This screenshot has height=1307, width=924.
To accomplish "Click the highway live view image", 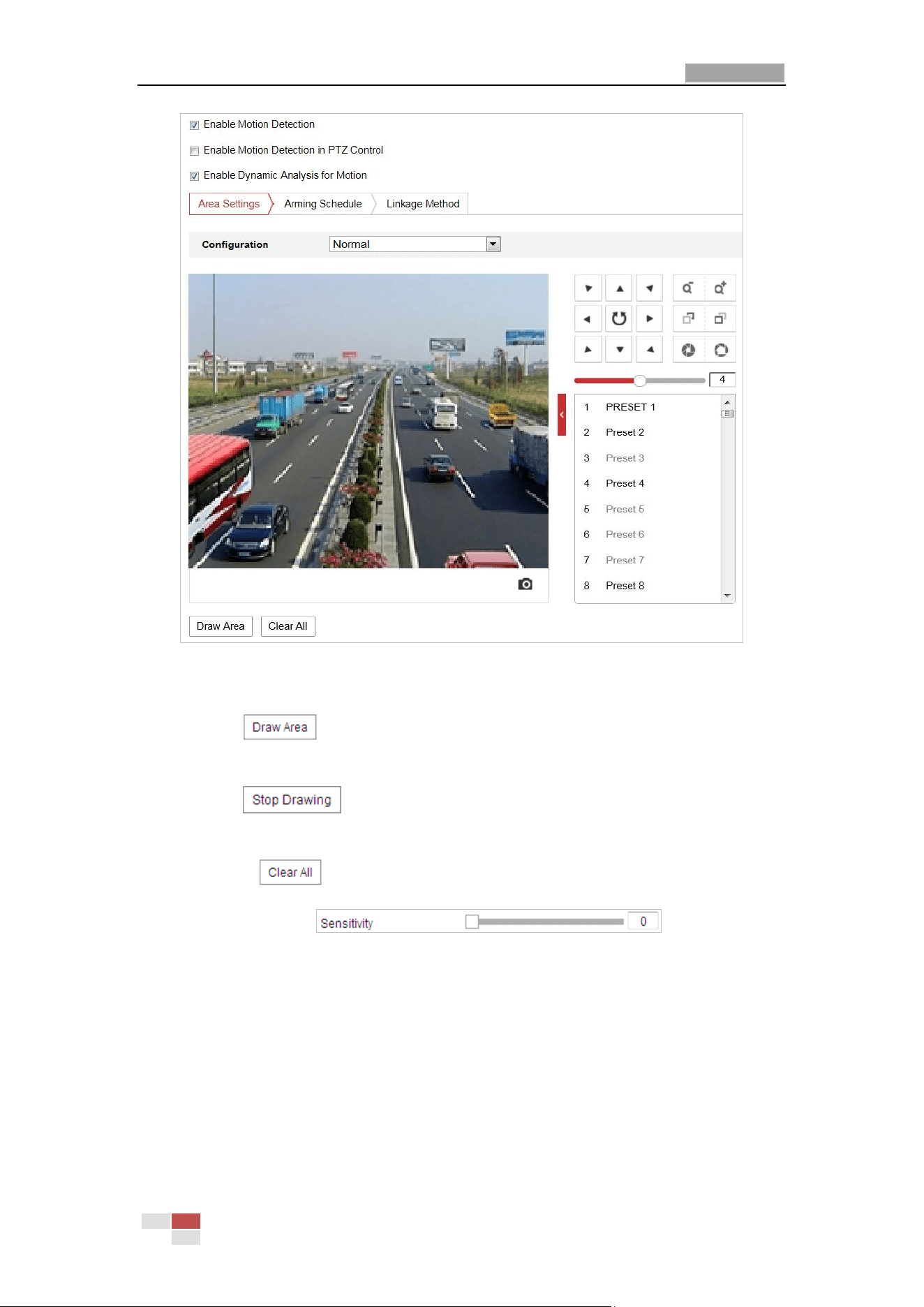I will [x=368, y=421].
